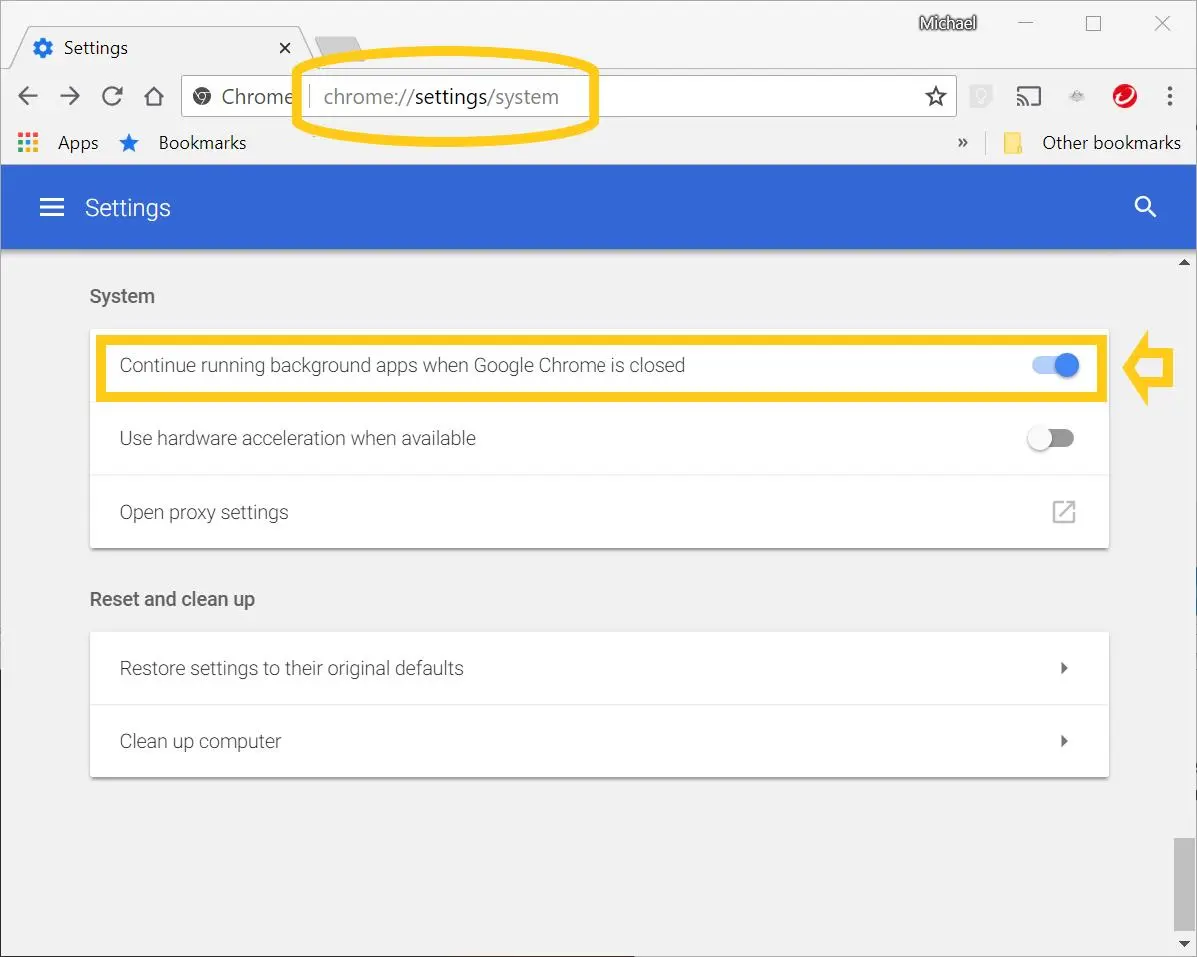This screenshot has height=957, width=1197.
Task: Search settings with the magnifier icon
Action: (x=1145, y=207)
